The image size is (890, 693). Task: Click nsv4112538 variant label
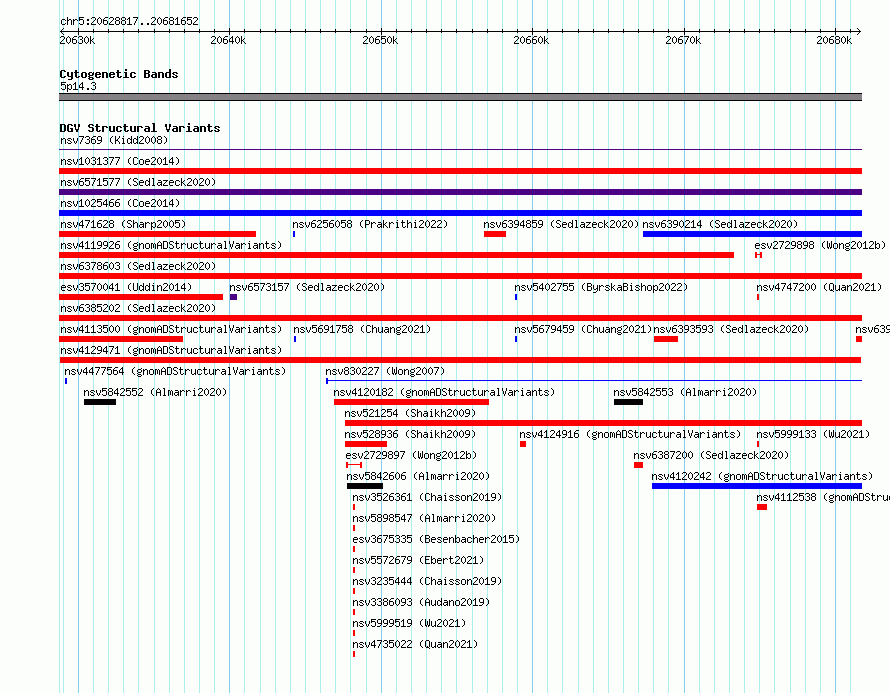click(823, 497)
